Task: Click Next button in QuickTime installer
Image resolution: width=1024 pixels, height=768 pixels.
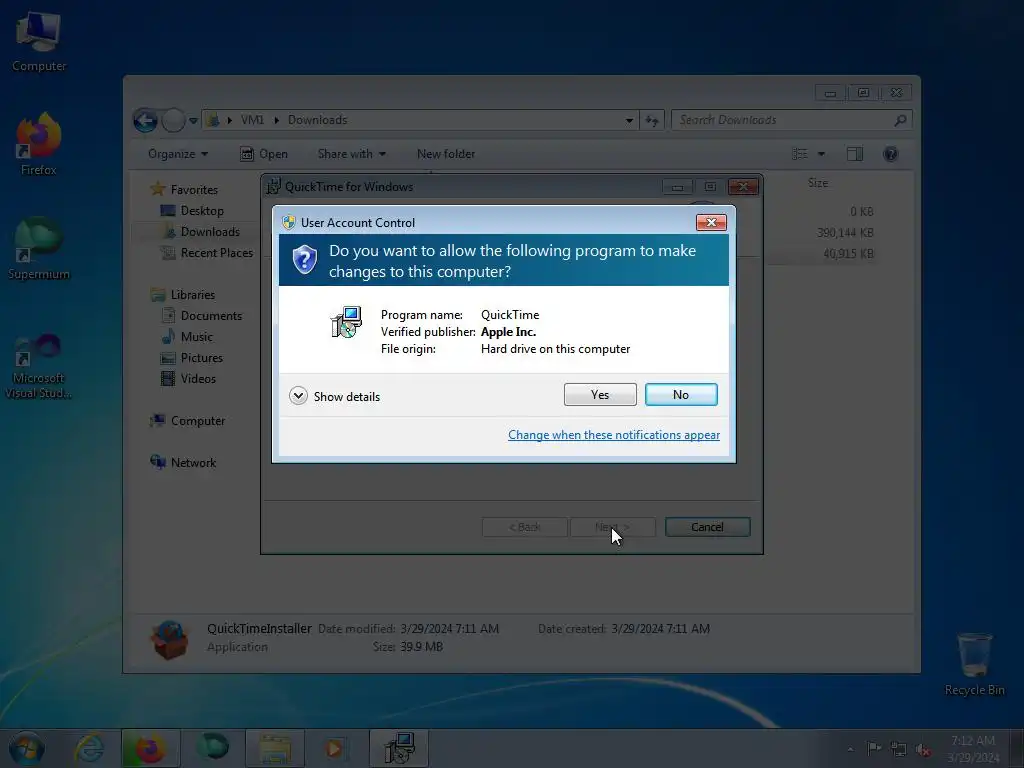Action: click(x=612, y=527)
